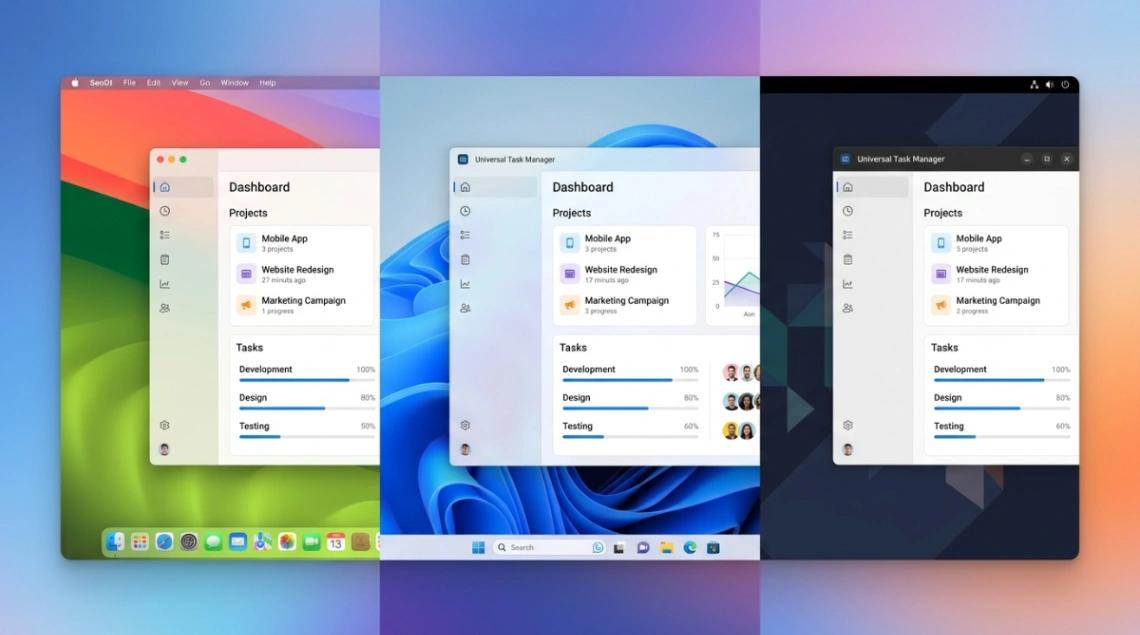Click the Windows Start button on taskbar

tap(478, 548)
